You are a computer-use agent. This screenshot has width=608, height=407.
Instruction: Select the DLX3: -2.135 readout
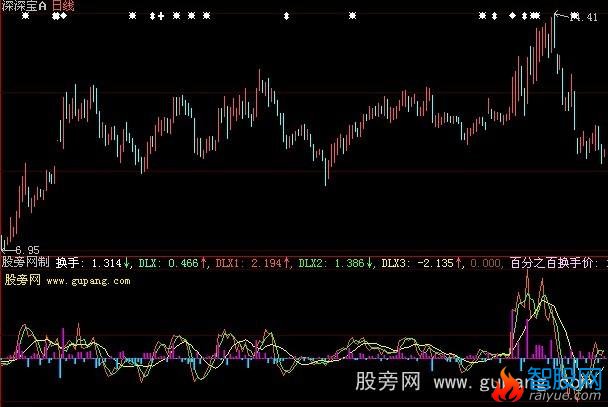click(421, 263)
